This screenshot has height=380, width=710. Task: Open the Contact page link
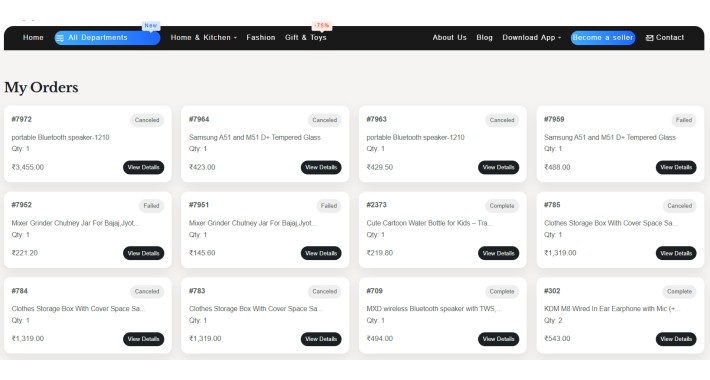[x=665, y=38]
